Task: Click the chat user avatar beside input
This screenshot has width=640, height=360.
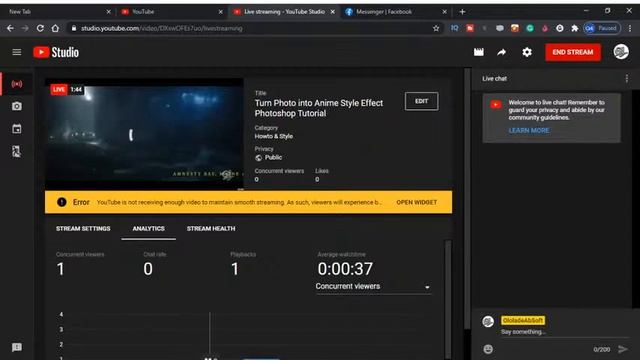Action: [x=488, y=321]
